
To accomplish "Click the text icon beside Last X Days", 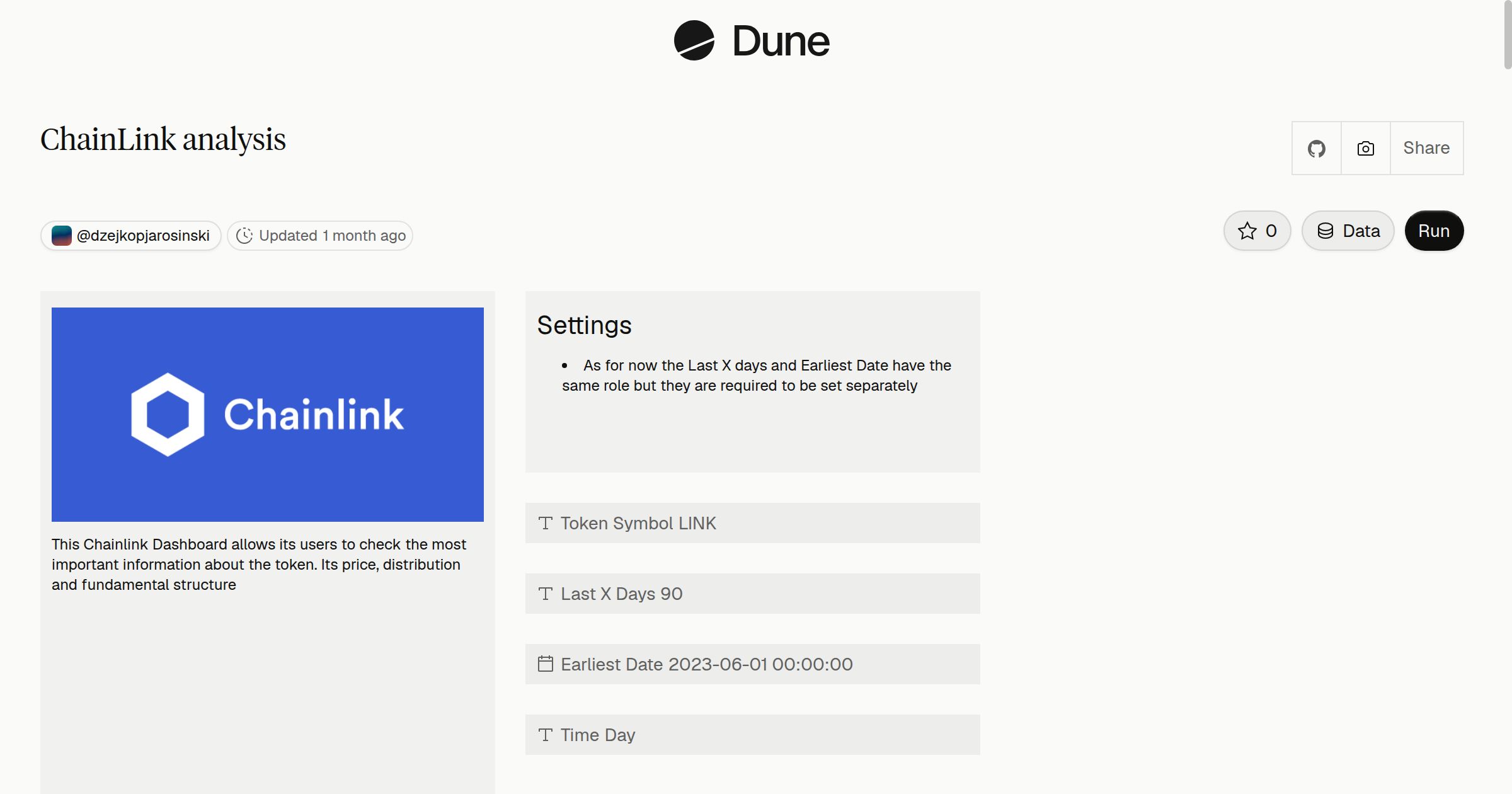I will (546, 594).
